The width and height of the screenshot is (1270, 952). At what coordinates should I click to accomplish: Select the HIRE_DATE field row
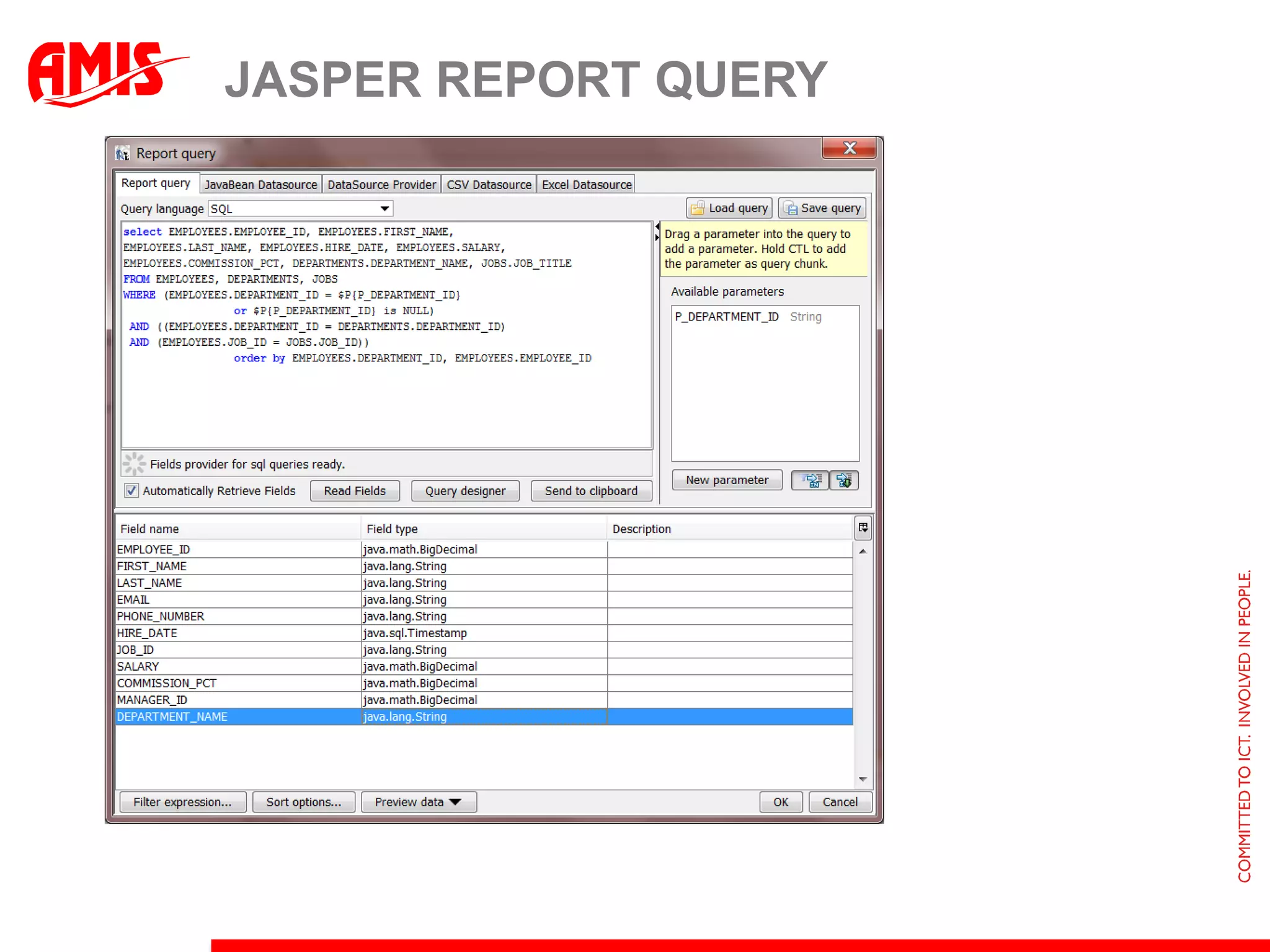coord(484,633)
